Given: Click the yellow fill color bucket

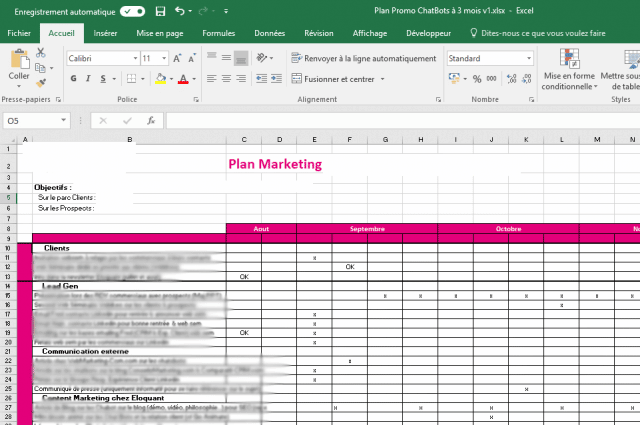Looking at the screenshot, I should pyautogui.click(x=159, y=79).
